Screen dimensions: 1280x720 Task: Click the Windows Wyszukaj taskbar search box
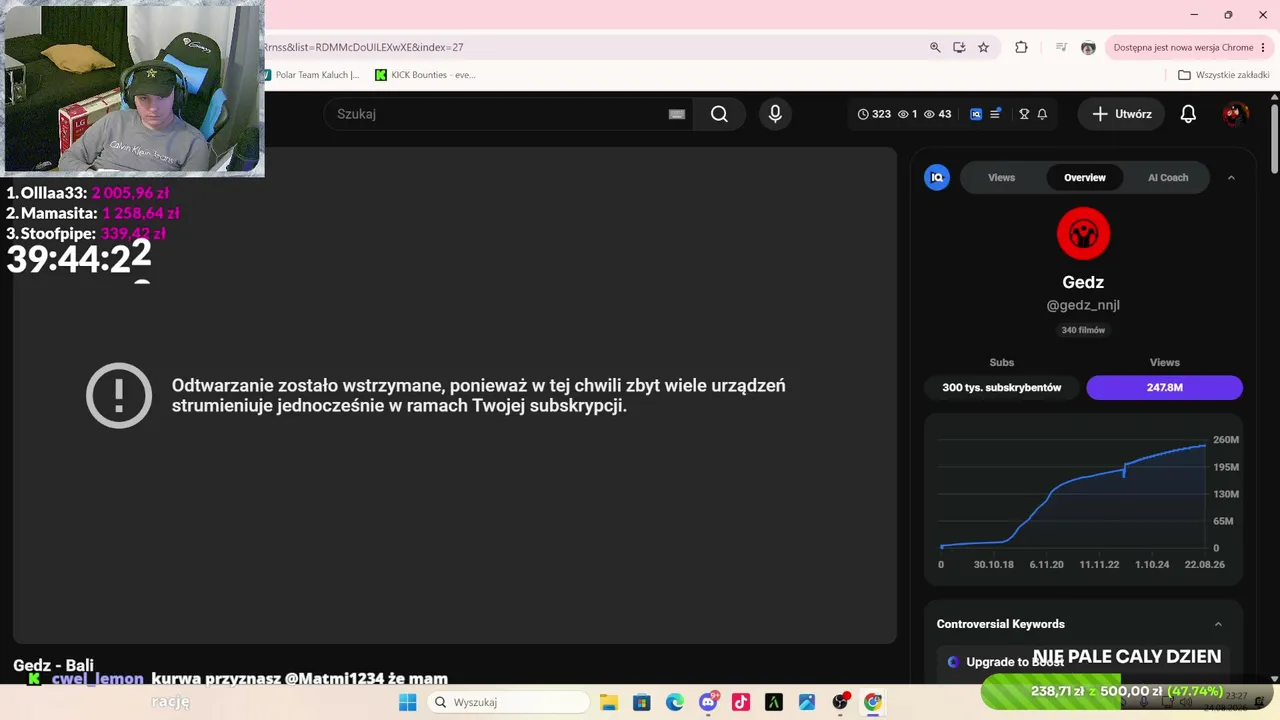coord(510,702)
